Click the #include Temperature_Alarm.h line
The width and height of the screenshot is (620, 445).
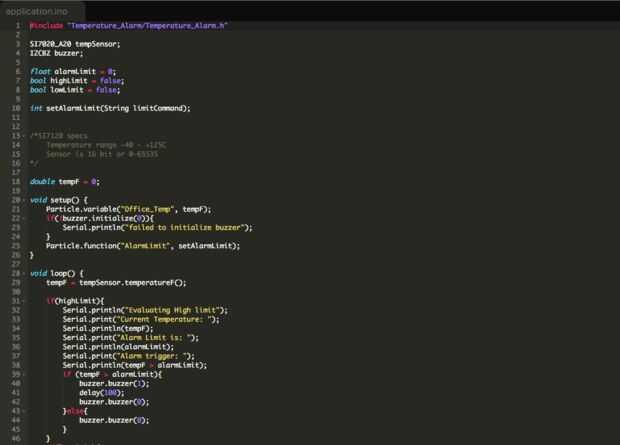(x=129, y=26)
